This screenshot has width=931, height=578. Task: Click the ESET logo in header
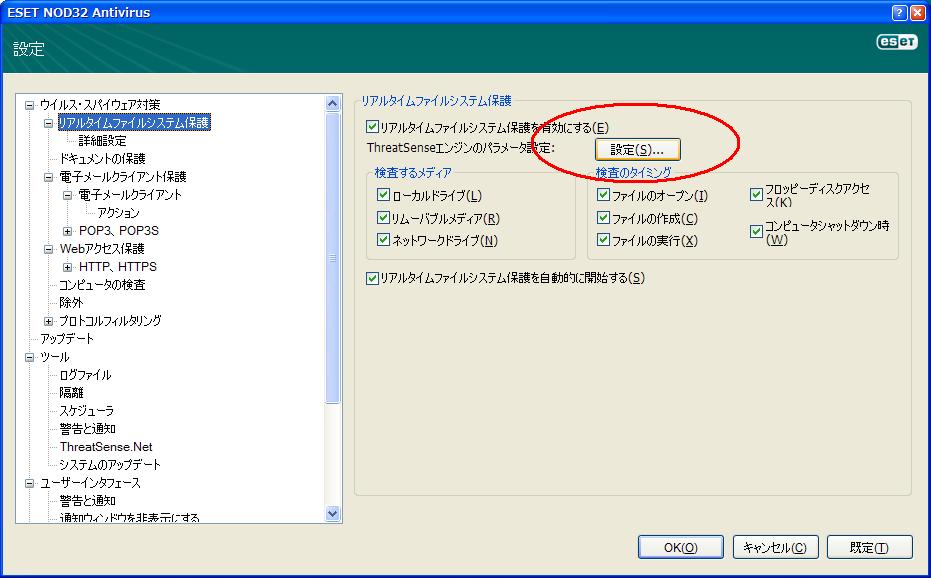coord(897,42)
